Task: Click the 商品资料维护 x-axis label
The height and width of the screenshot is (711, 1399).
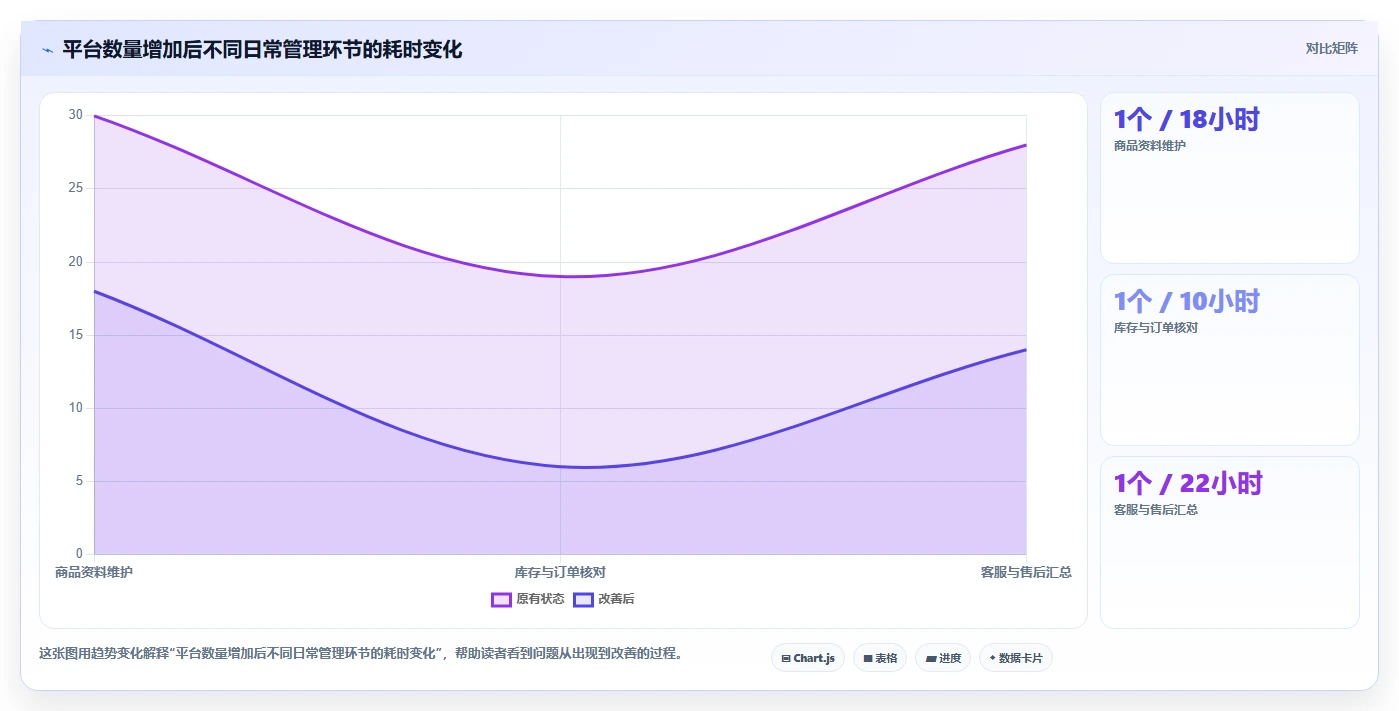Action: click(x=94, y=572)
